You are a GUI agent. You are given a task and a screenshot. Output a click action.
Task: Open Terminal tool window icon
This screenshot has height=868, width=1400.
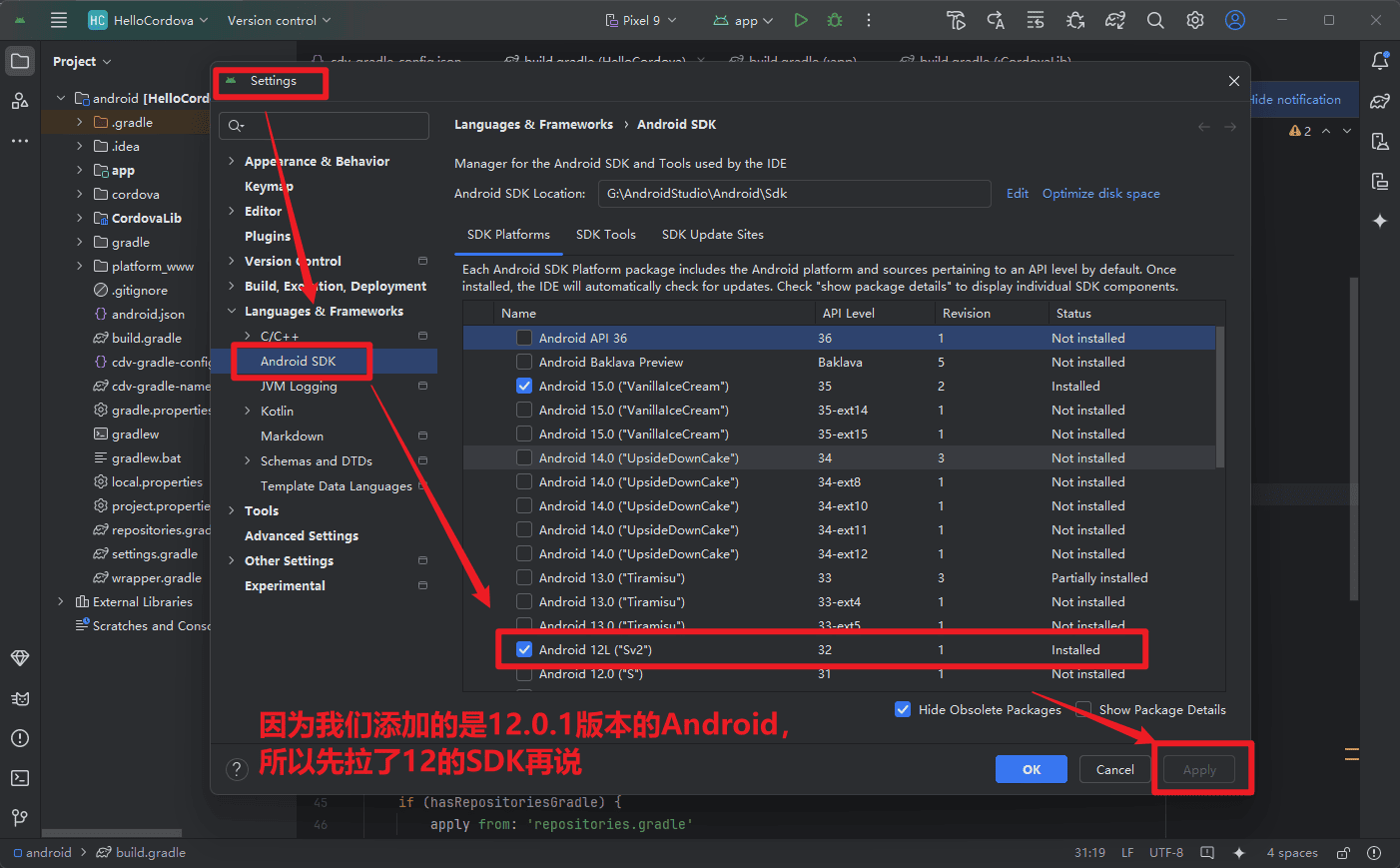(x=20, y=778)
